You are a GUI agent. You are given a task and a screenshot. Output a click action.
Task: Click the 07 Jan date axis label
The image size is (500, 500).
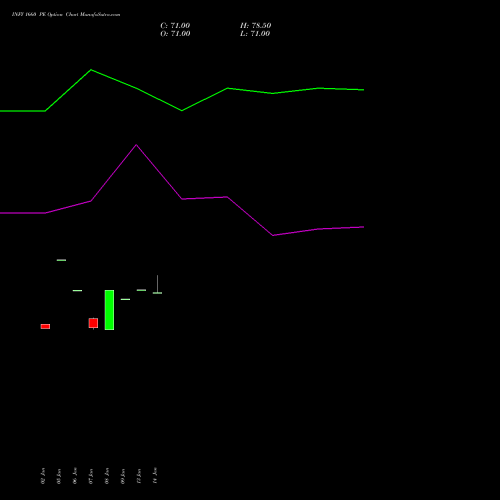91,476
